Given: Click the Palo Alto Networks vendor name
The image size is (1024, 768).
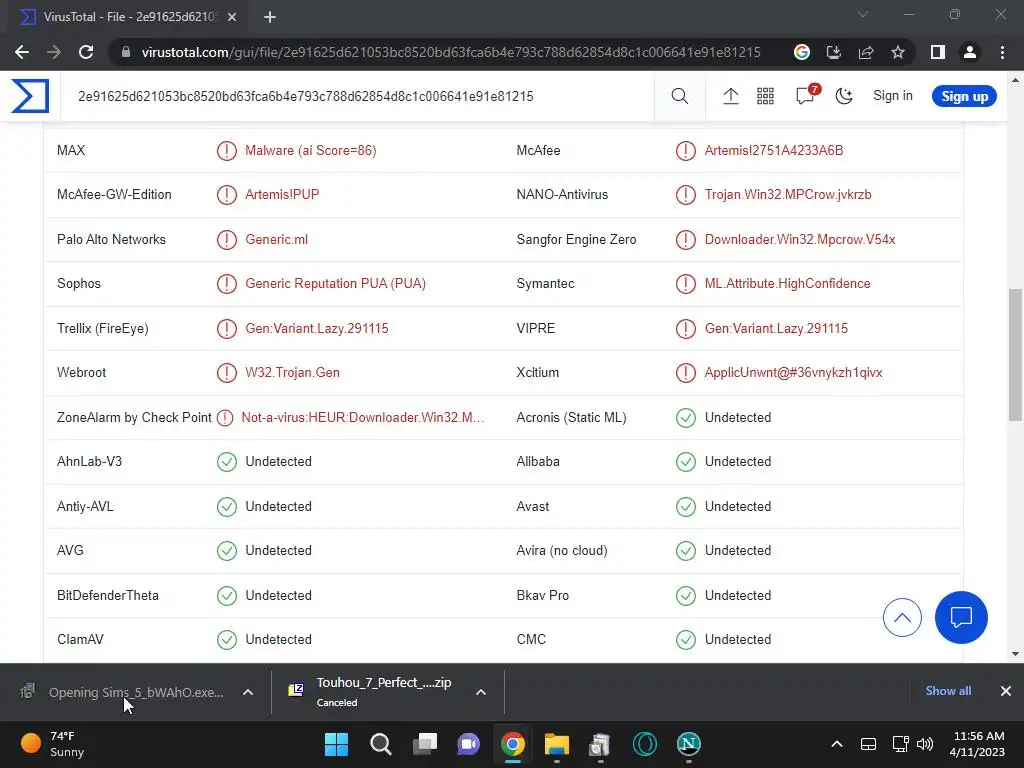Looking at the screenshot, I should click(x=111, y=240).
